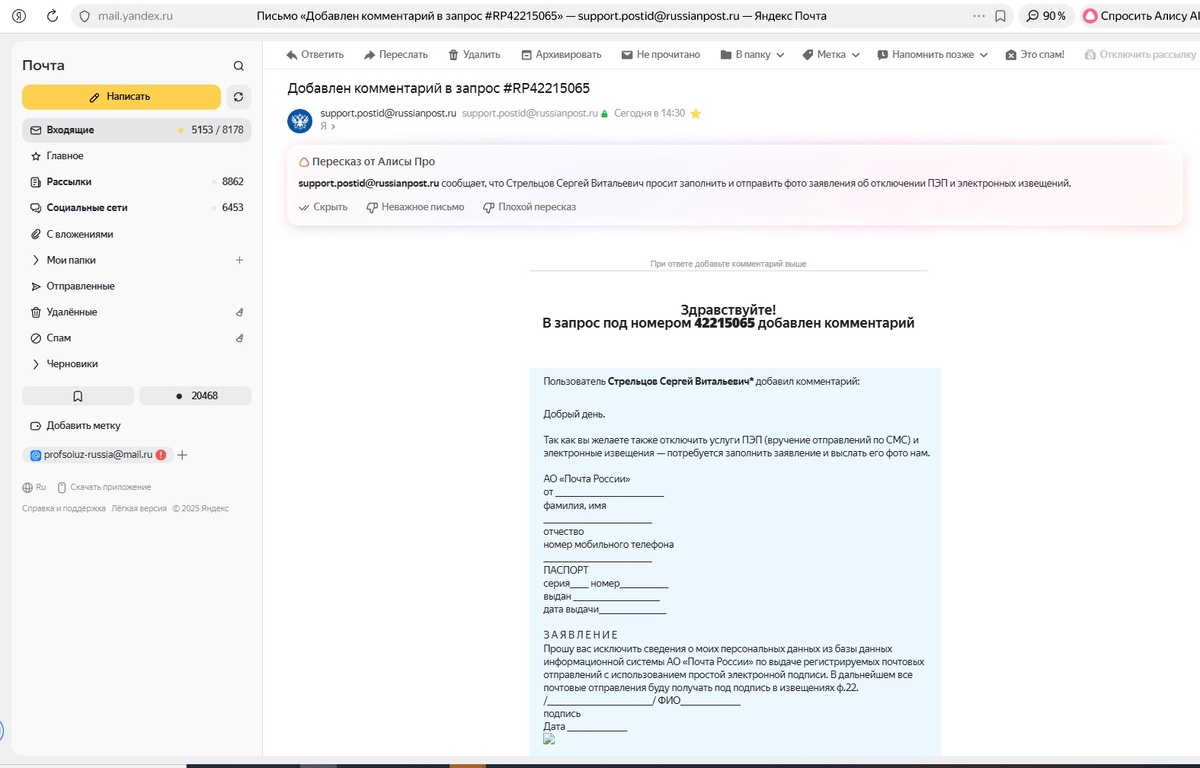Viewport: 1200px width, 768px height.
Task: Click green lock security icon near sender
Action: coord(604,114)
